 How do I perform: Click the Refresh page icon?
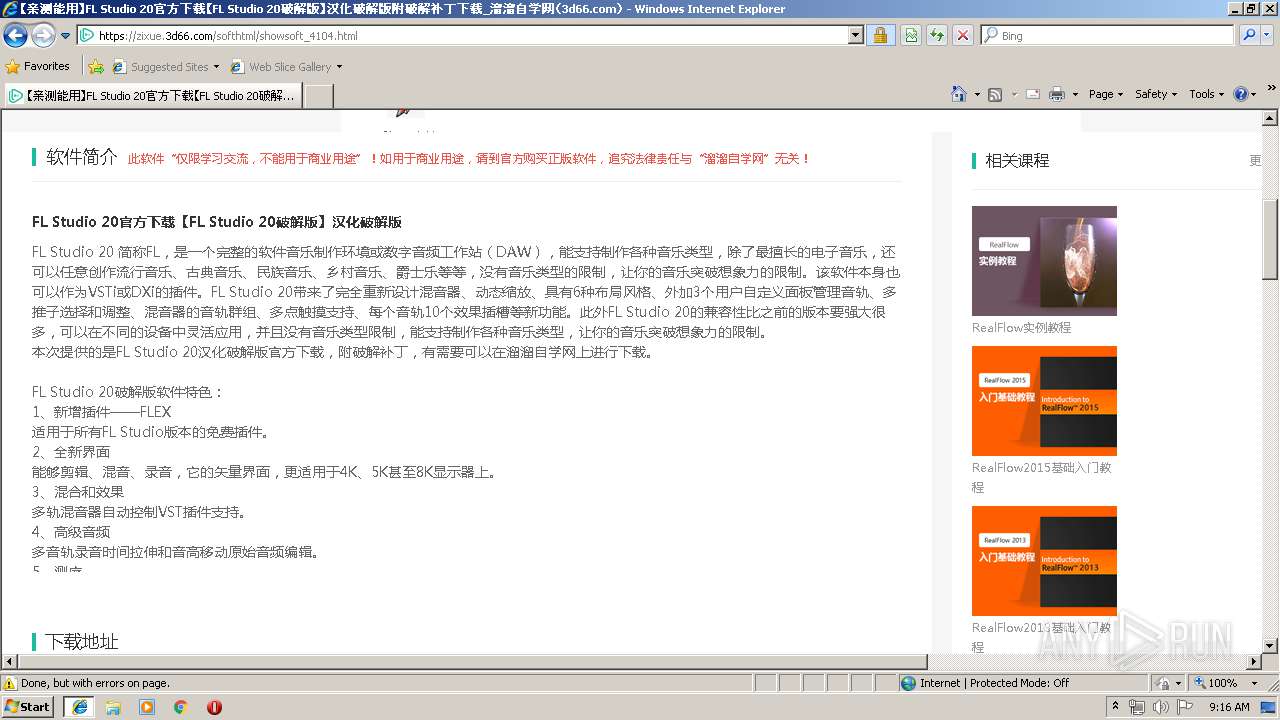tap(937, 35)
